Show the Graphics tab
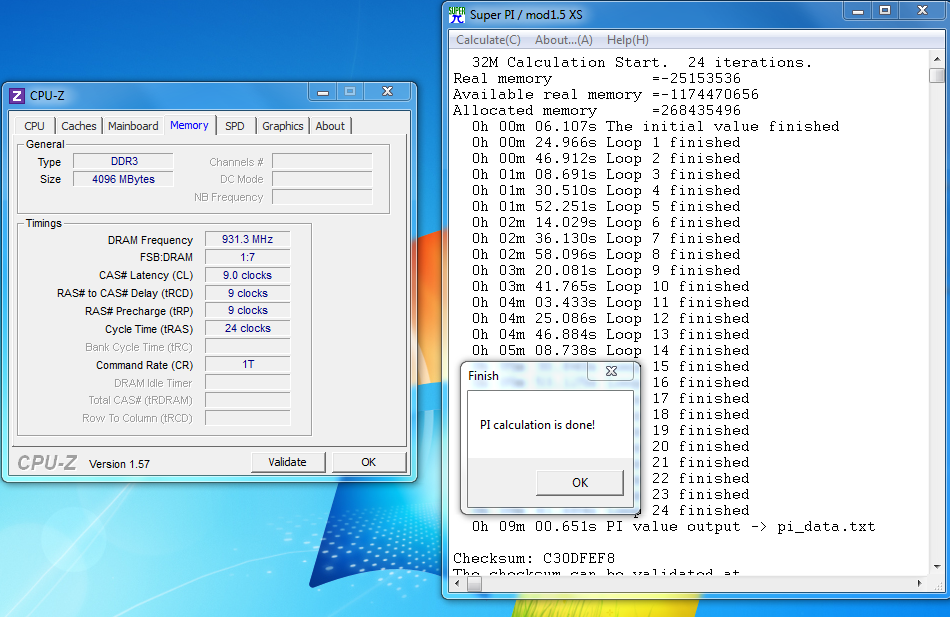The width and height of the screenshot is (950, 617). [283, 126]
